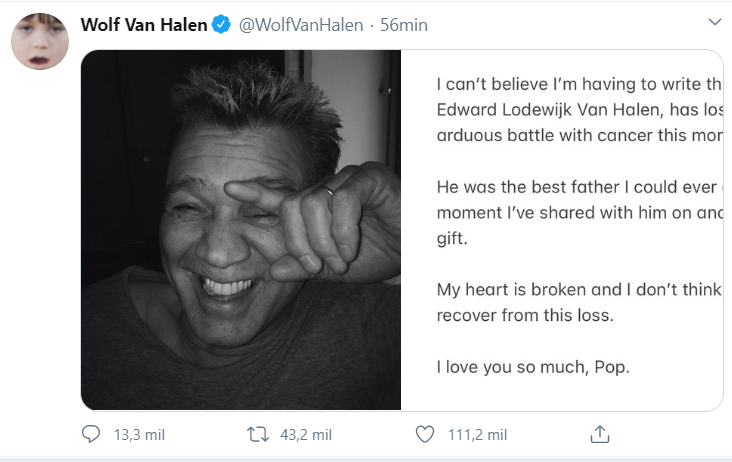This screenshot has width=732, height=462.
Task: Click the "arduous battle with cancer" text line
Action: click(x=578, y=134)
